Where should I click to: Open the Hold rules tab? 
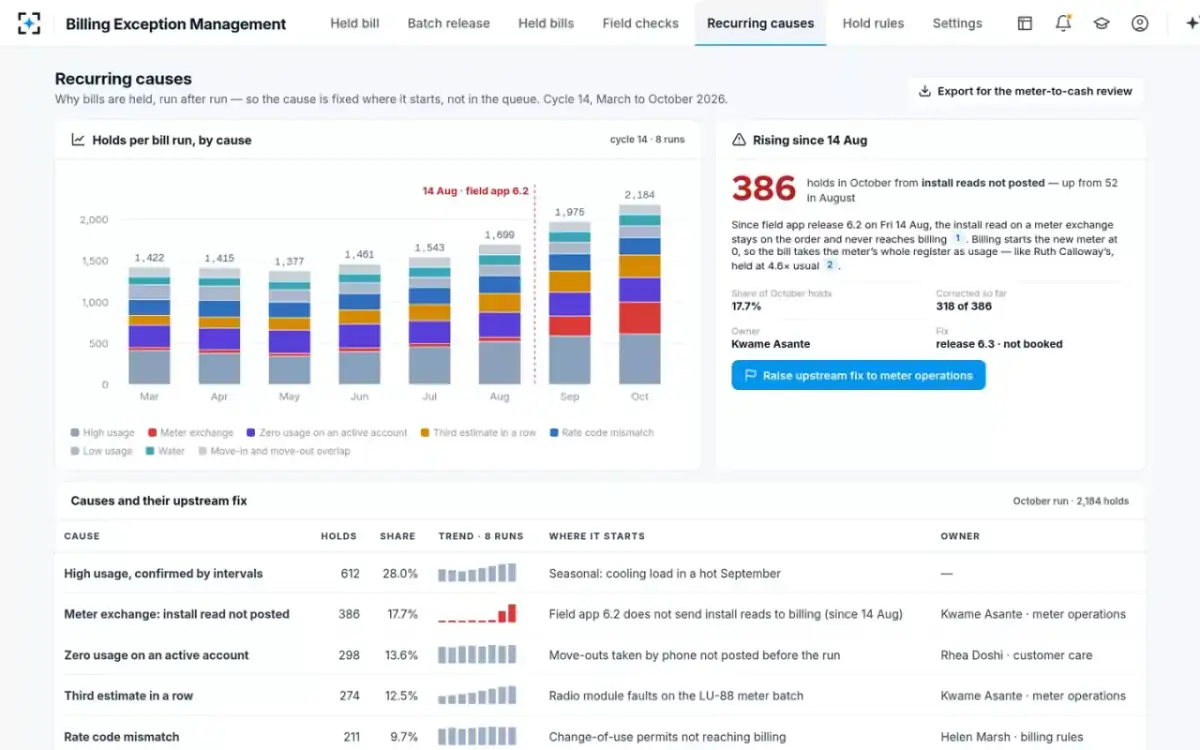(873, 23)
